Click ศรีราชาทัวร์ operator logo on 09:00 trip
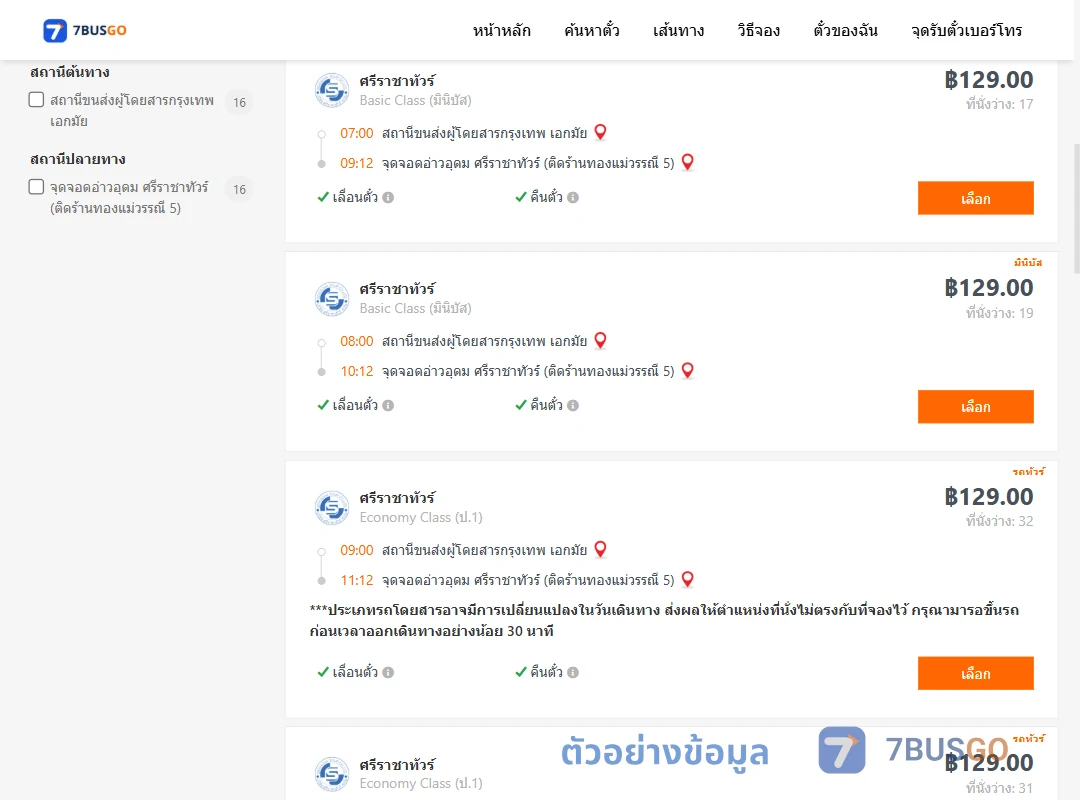The height and width of the screenshot is (800, 1080). point(332,507)
